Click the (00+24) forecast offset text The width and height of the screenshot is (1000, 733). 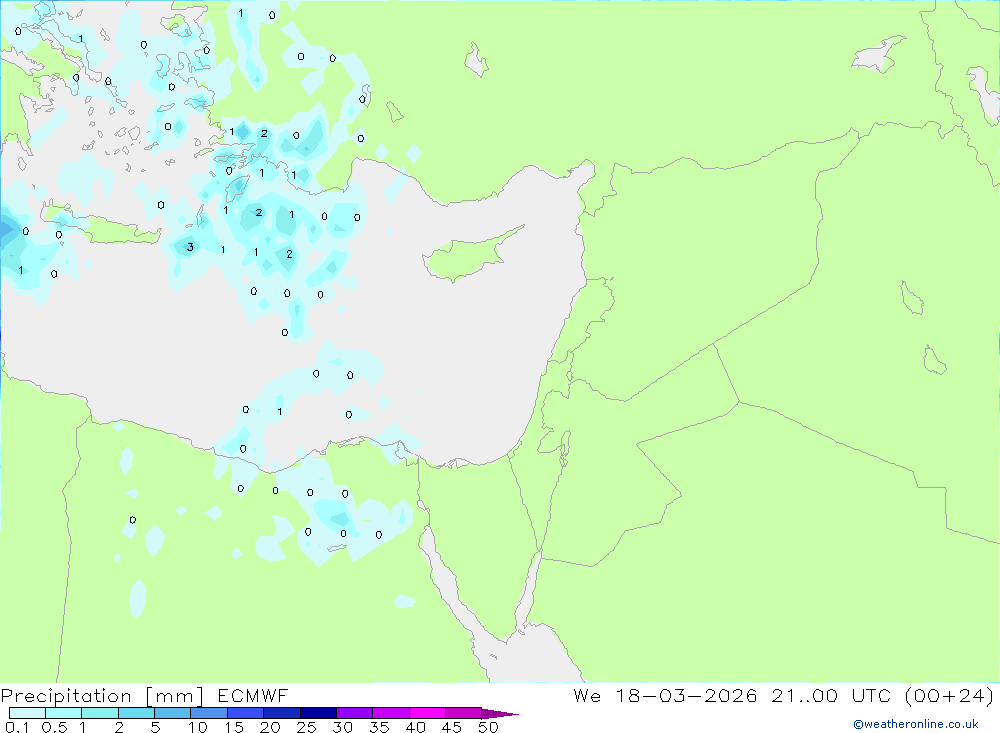[948, 696]
